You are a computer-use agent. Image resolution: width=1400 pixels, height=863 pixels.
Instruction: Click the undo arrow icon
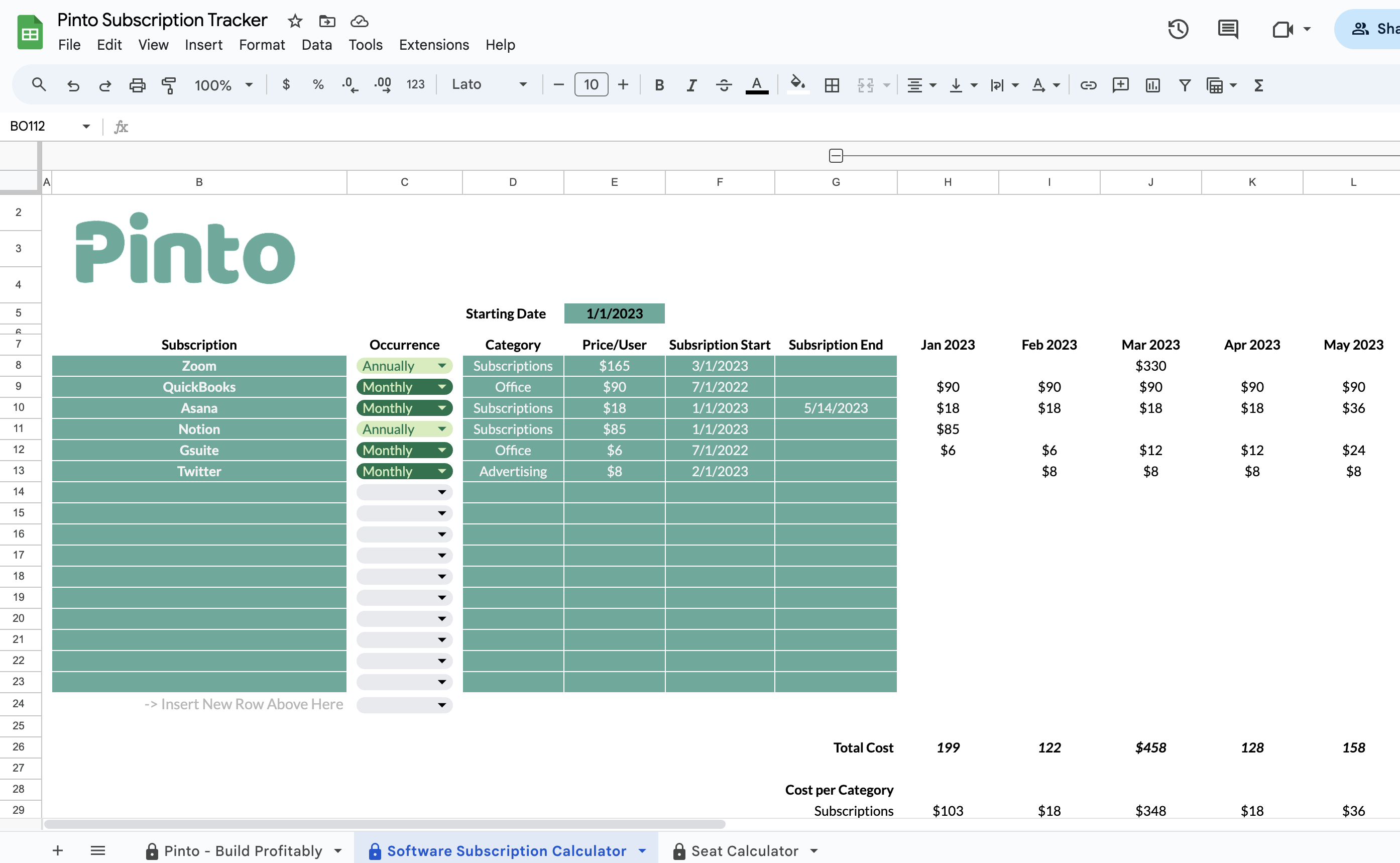(73, 85)
